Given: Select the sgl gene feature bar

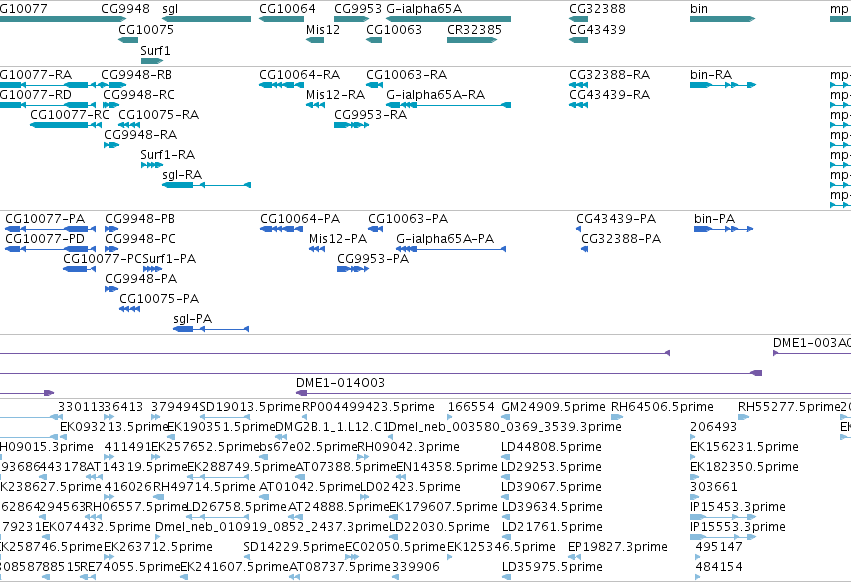Looking at the screenshot, I should point(206,19).
